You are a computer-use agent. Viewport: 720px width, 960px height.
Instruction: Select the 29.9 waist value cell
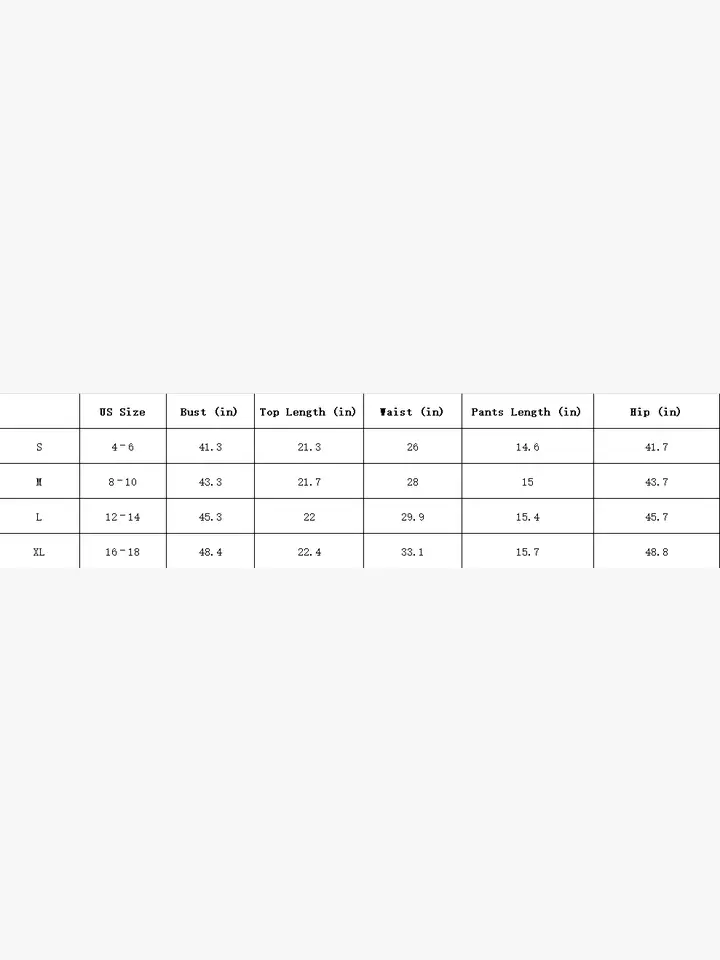click(412, 516)
